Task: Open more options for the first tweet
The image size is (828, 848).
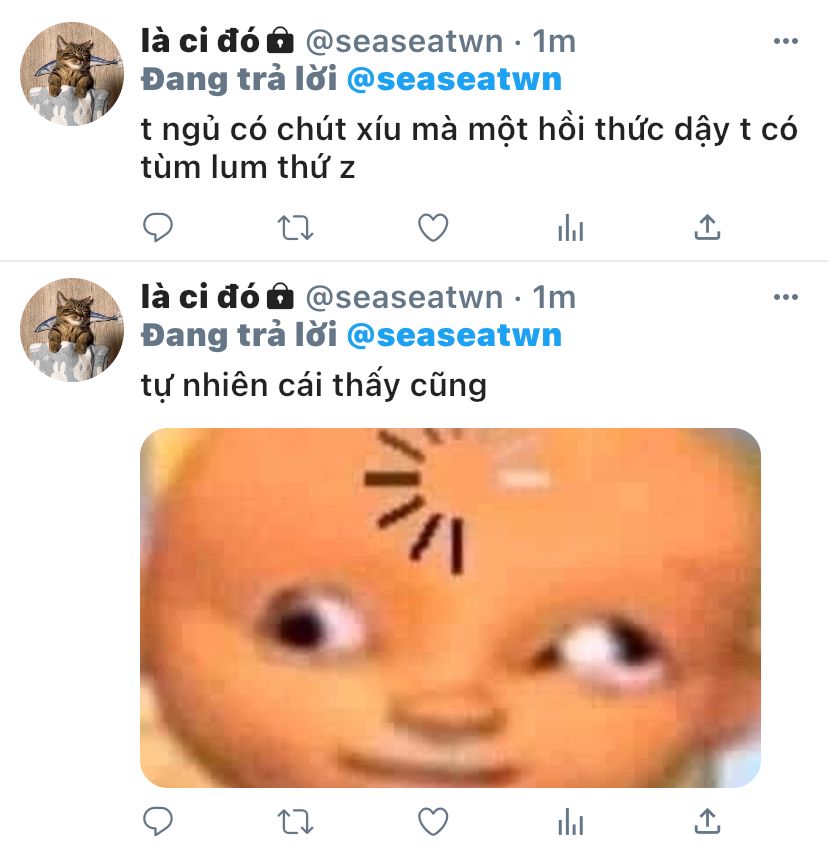Action: pos(786,41)
